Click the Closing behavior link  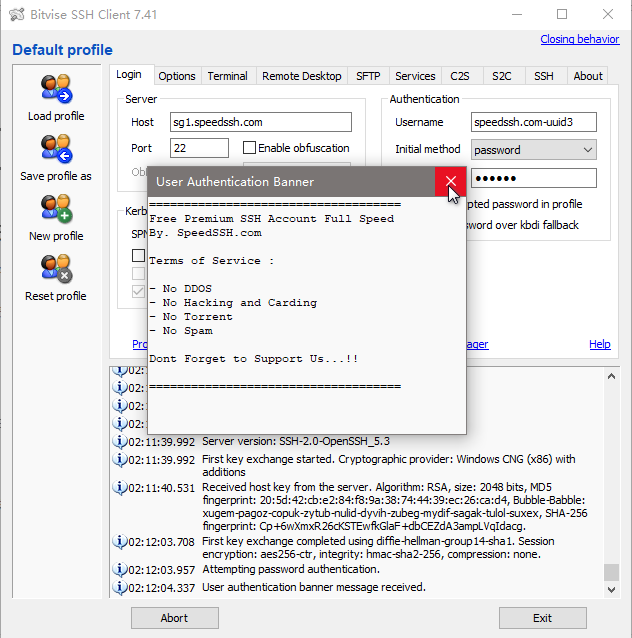coord(580,39)
